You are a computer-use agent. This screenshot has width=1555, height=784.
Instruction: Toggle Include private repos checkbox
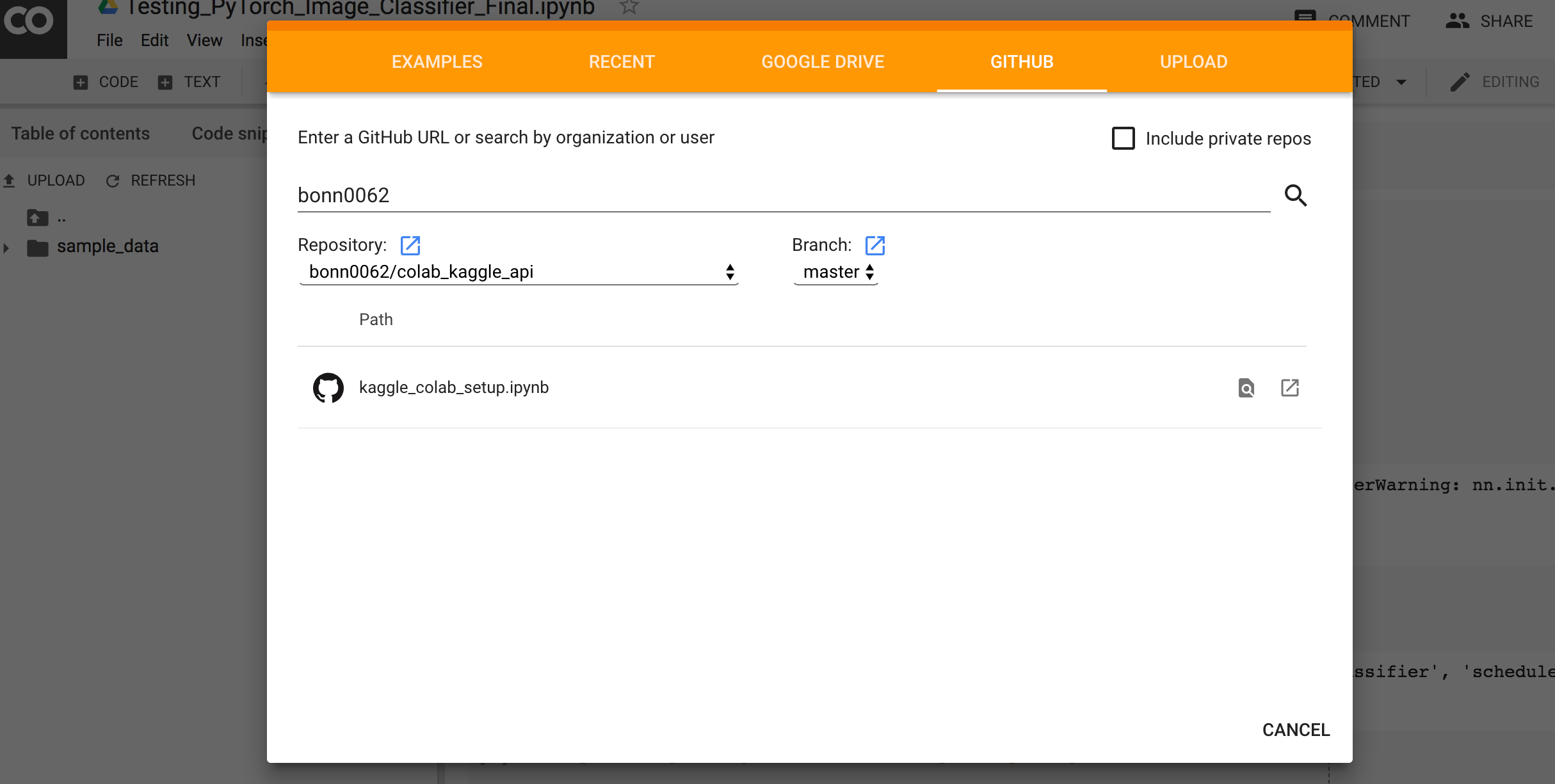pyautogui.click(x=1124, y=138)
